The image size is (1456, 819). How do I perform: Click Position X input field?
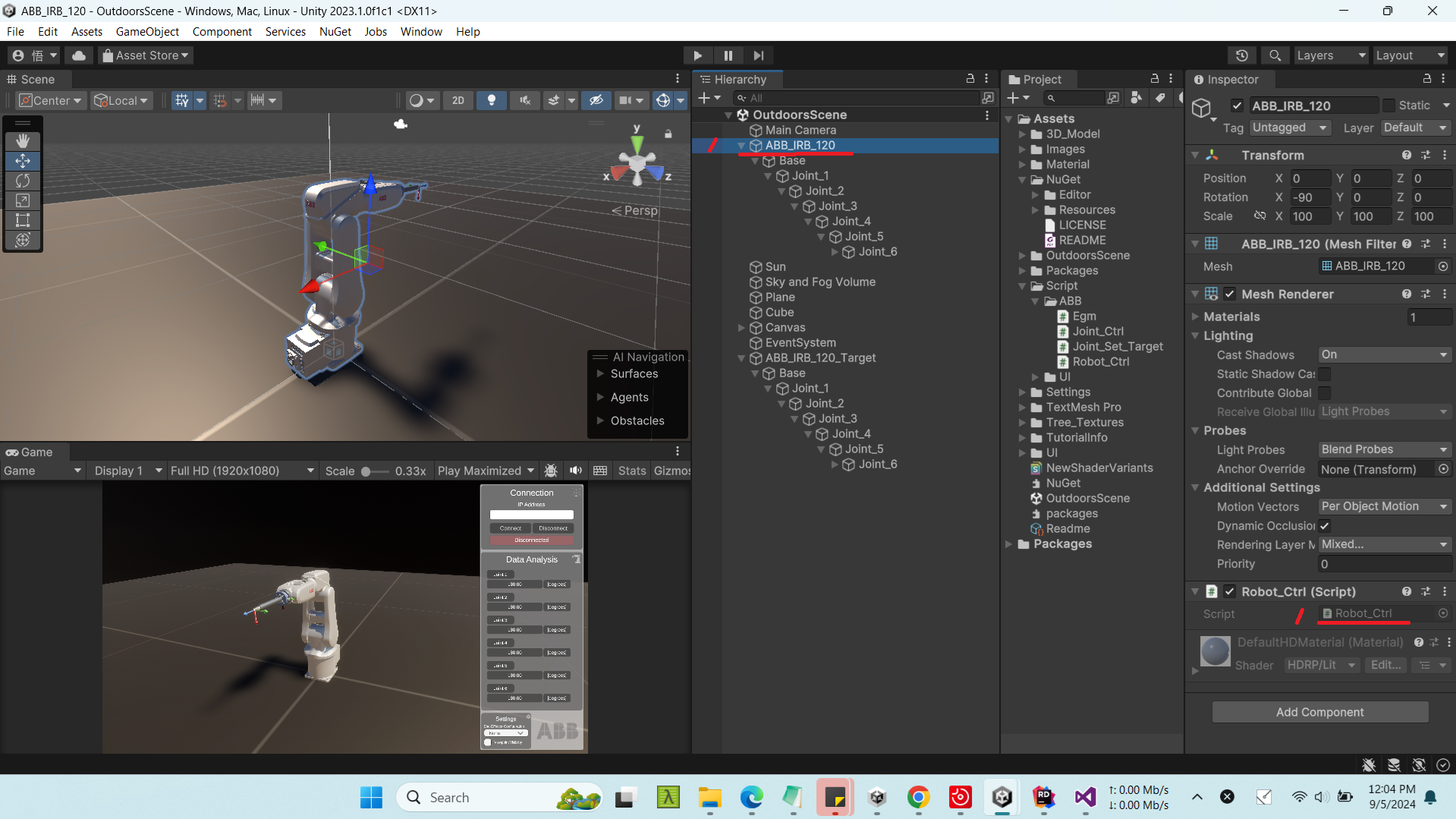coord(1310,178)
